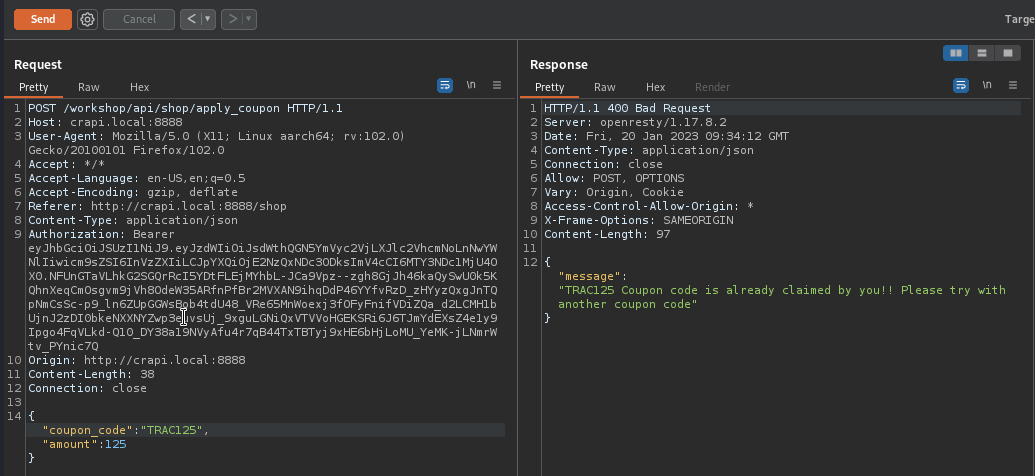Expand the forward history dropdown arrow
Viewport: 1035px width, 476px height.
pyautogui.click(x=248, y=19)
